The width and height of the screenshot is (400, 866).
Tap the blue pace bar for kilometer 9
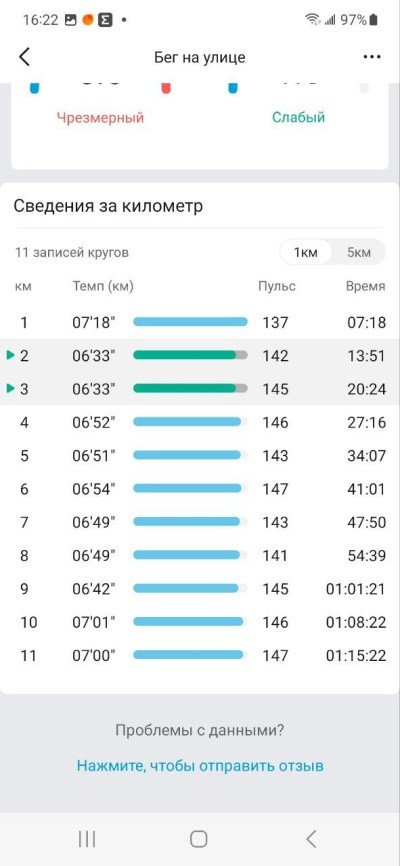coord(190,589)
